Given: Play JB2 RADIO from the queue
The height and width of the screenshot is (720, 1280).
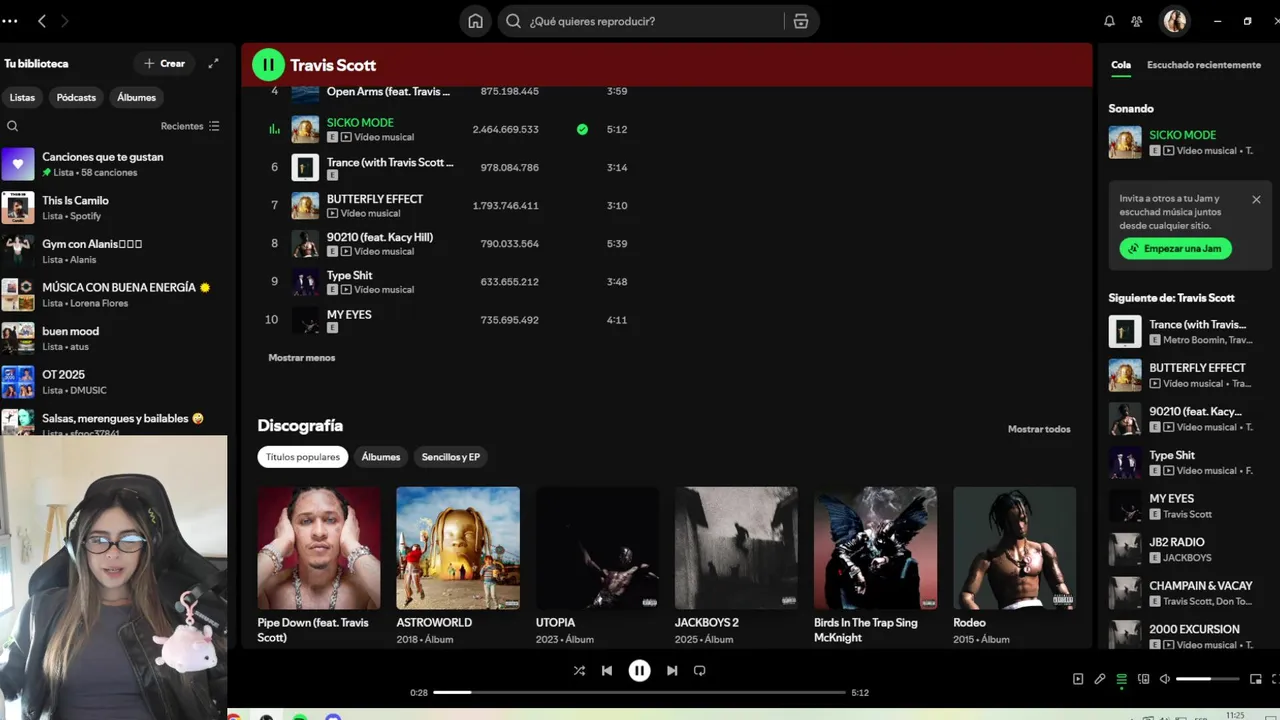Looking at the screenshot, I should (1188, 549).
